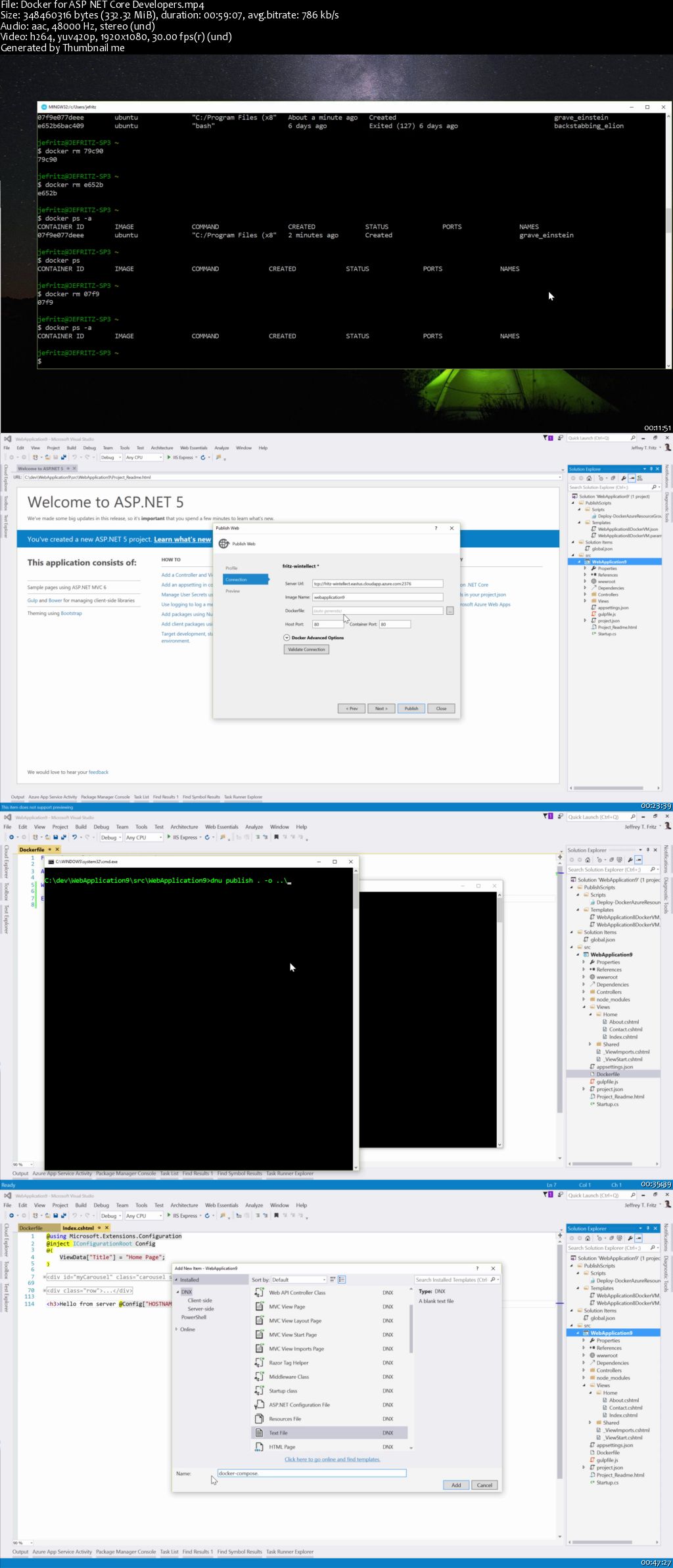Screen dimensions: 673x1568
Task: Switch Add New Item list to small icons view
Action: [x=333, y=1280]
